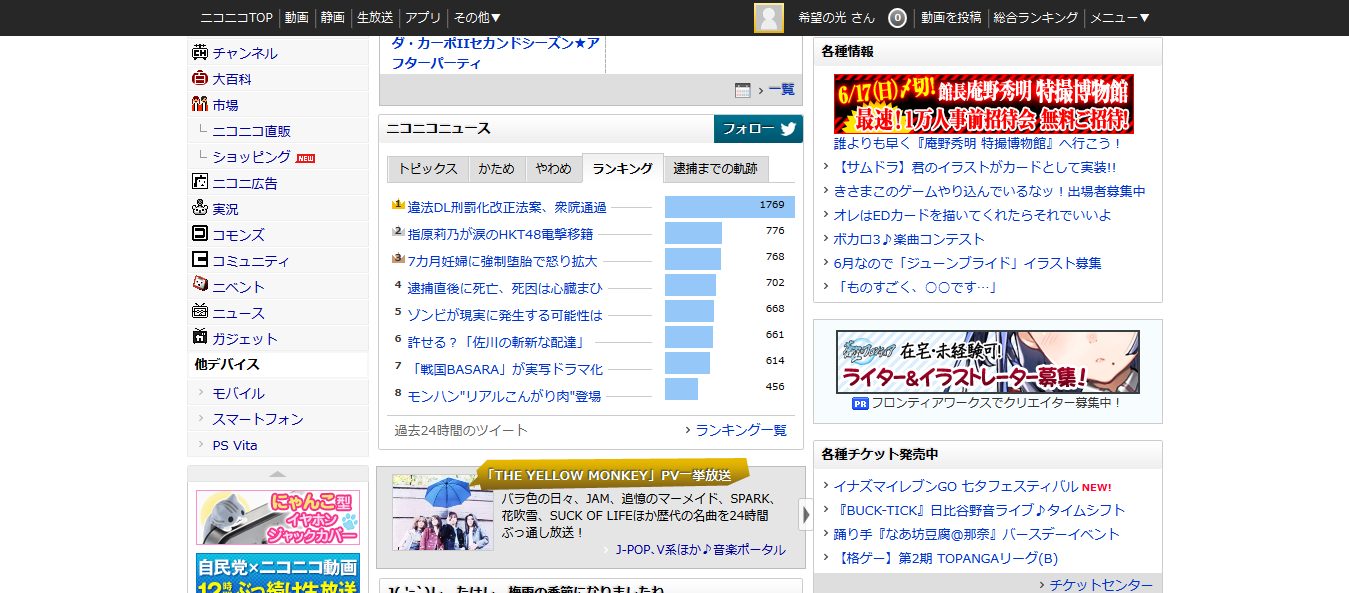Open the モバイル sidebar item
1349x593 pixels.
(x=238, y=393)
